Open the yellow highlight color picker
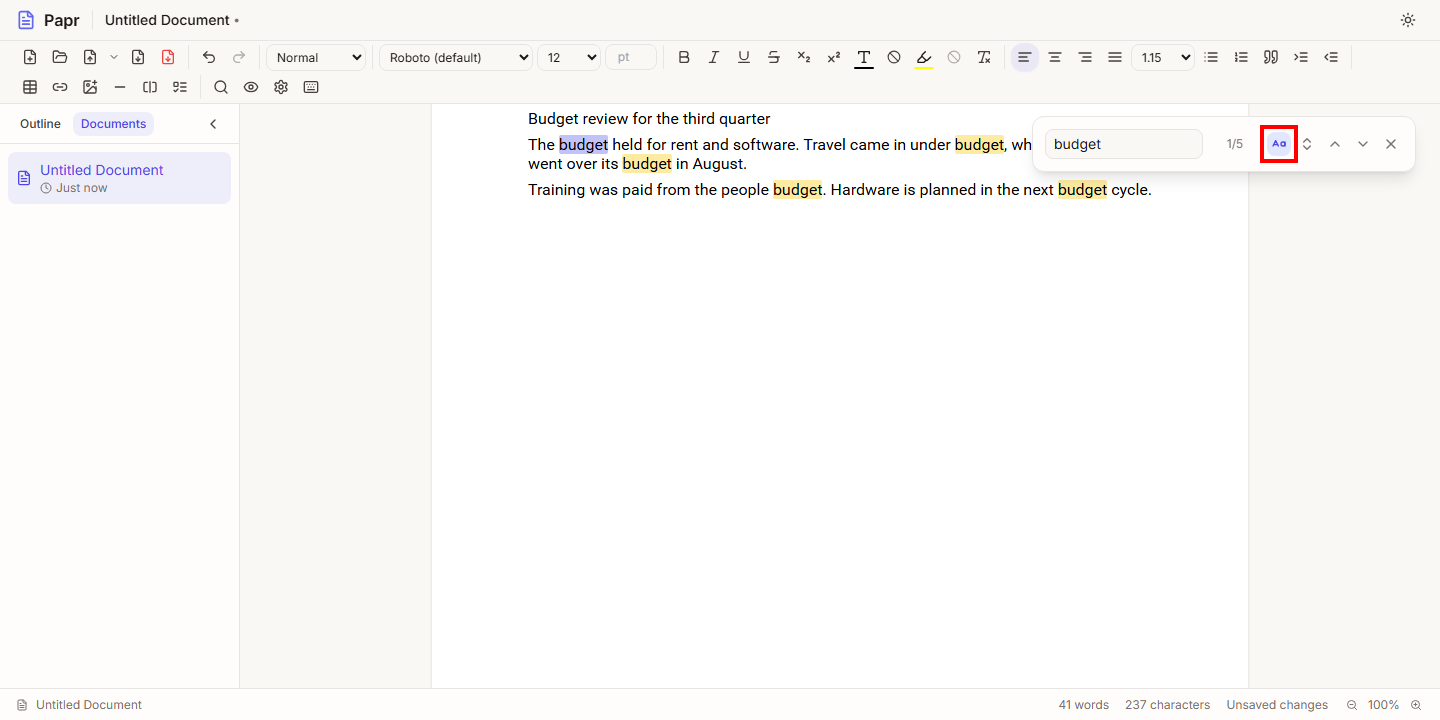 click(924, 57)
